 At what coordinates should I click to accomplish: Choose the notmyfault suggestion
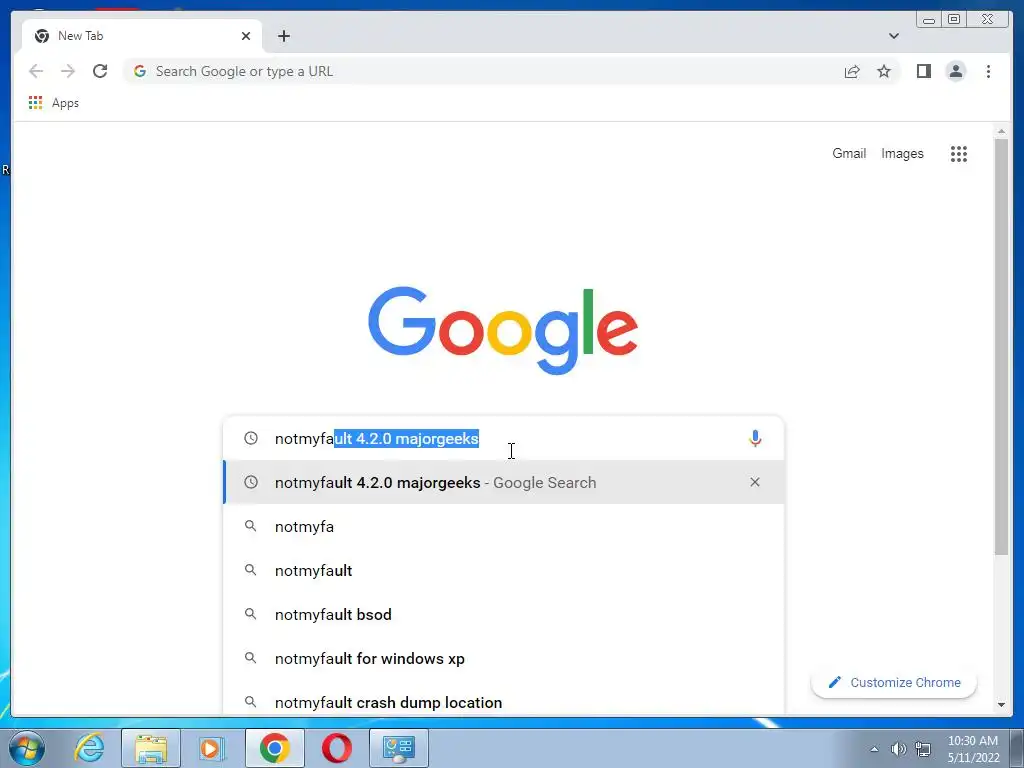[x=504, y=570]
